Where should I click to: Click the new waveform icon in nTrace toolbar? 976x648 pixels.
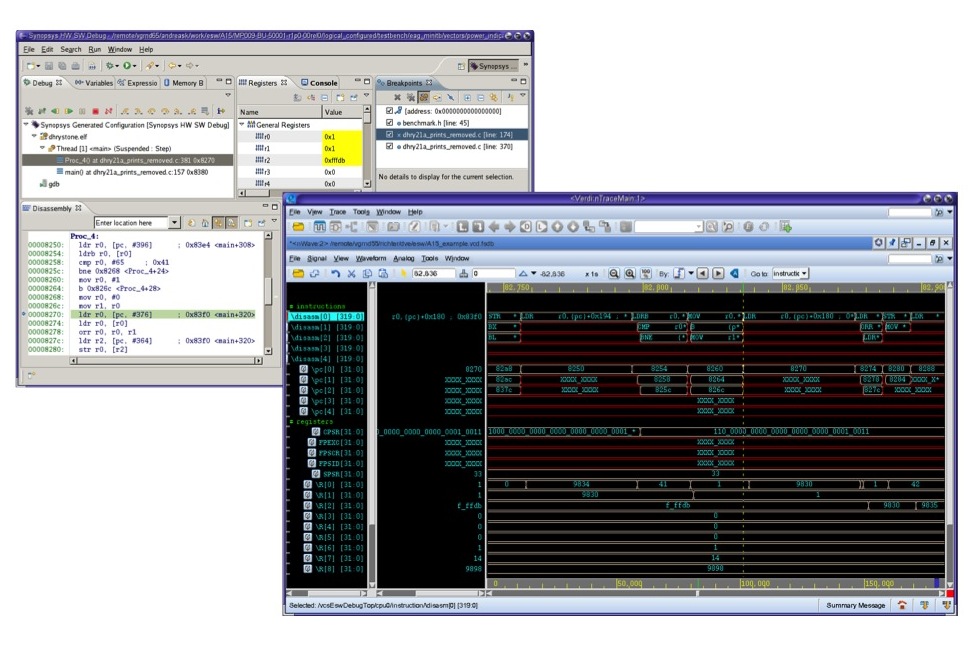(319, 227)
